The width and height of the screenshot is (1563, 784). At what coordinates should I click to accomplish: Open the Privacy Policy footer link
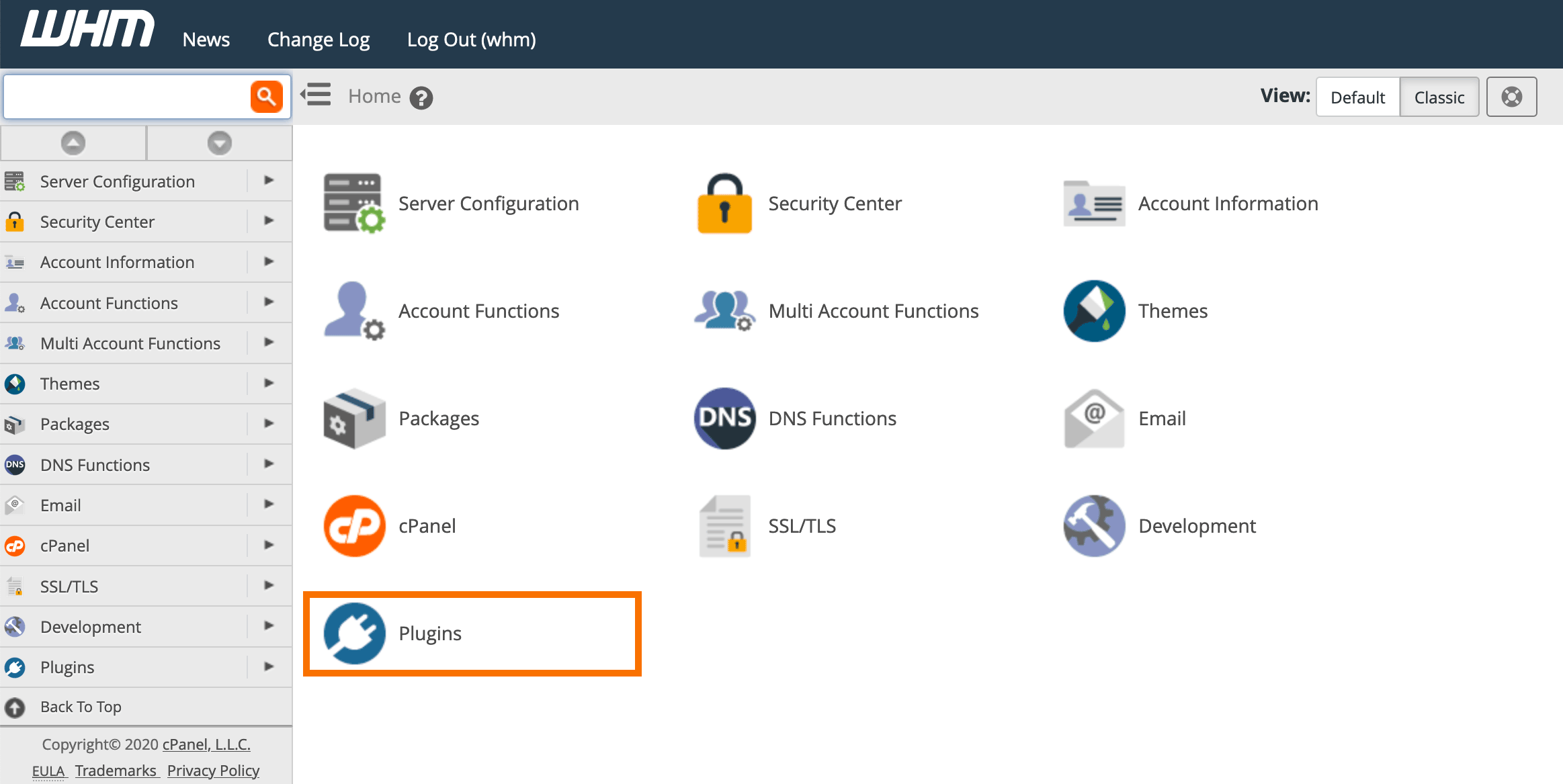tap(213, 771)
